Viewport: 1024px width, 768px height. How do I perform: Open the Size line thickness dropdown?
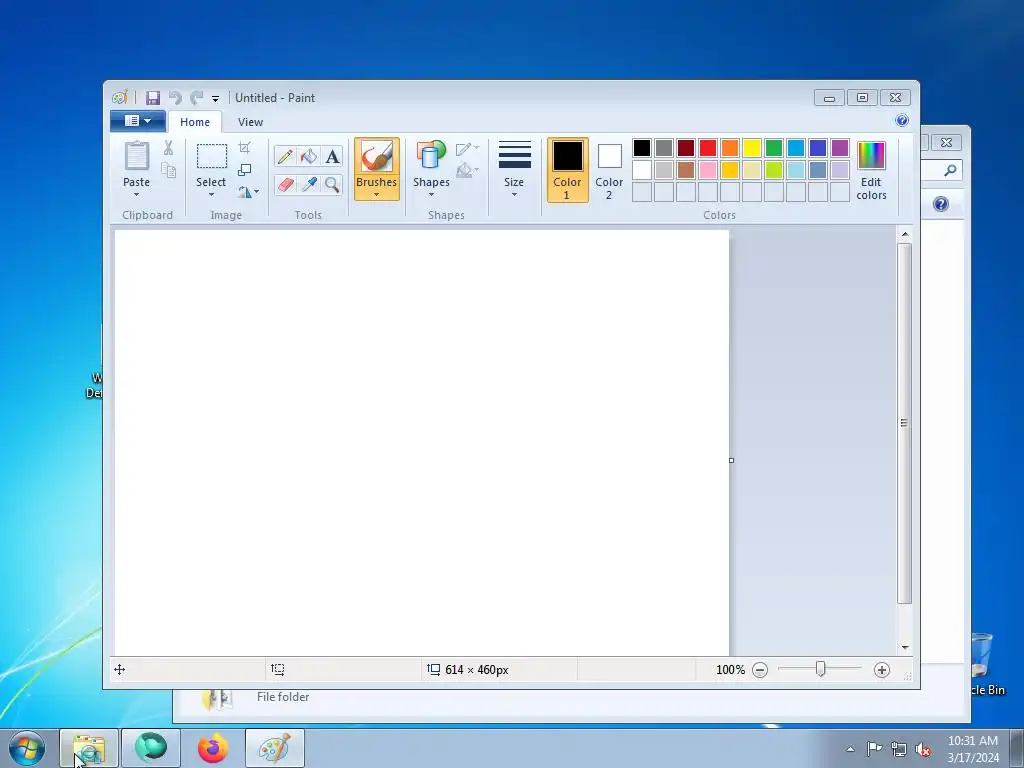coord(514,170)
